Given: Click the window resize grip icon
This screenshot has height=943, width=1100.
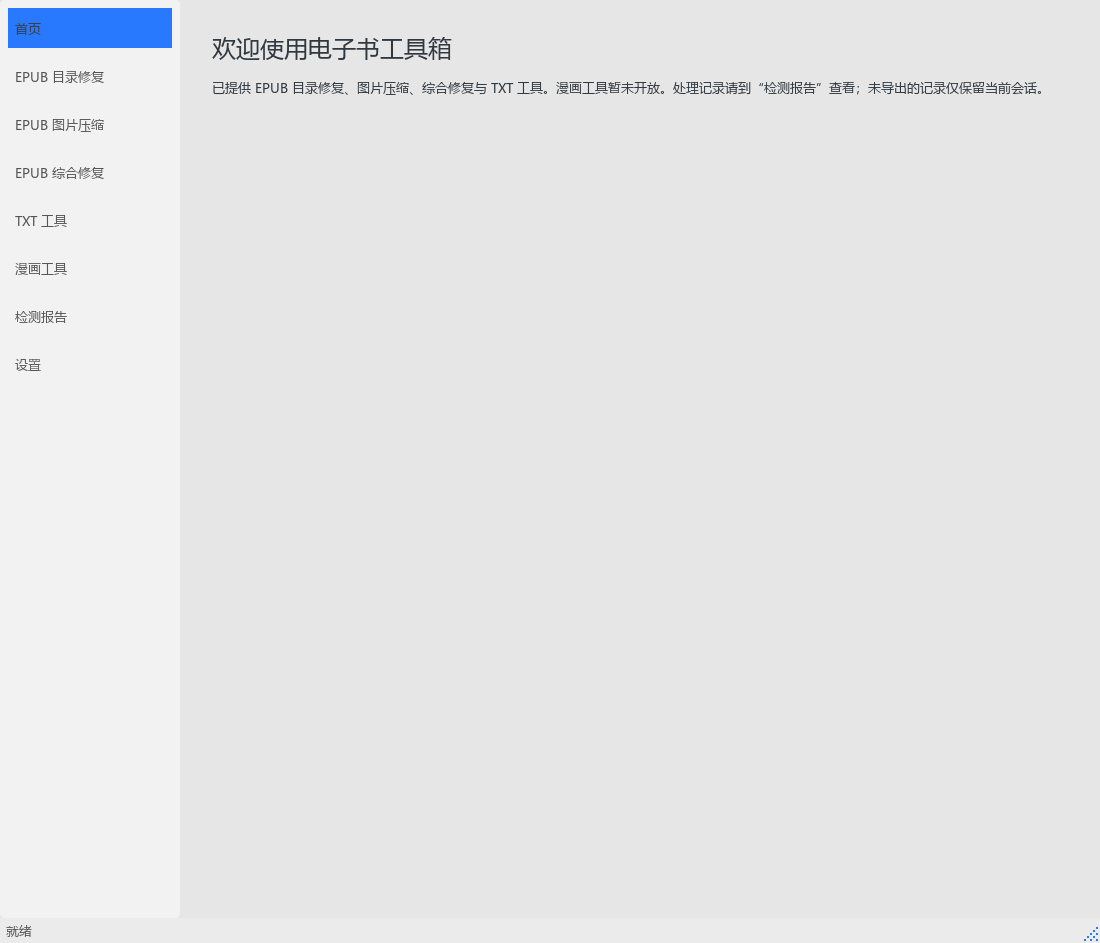Looking at the screenshot, I should pos(1091,934).
